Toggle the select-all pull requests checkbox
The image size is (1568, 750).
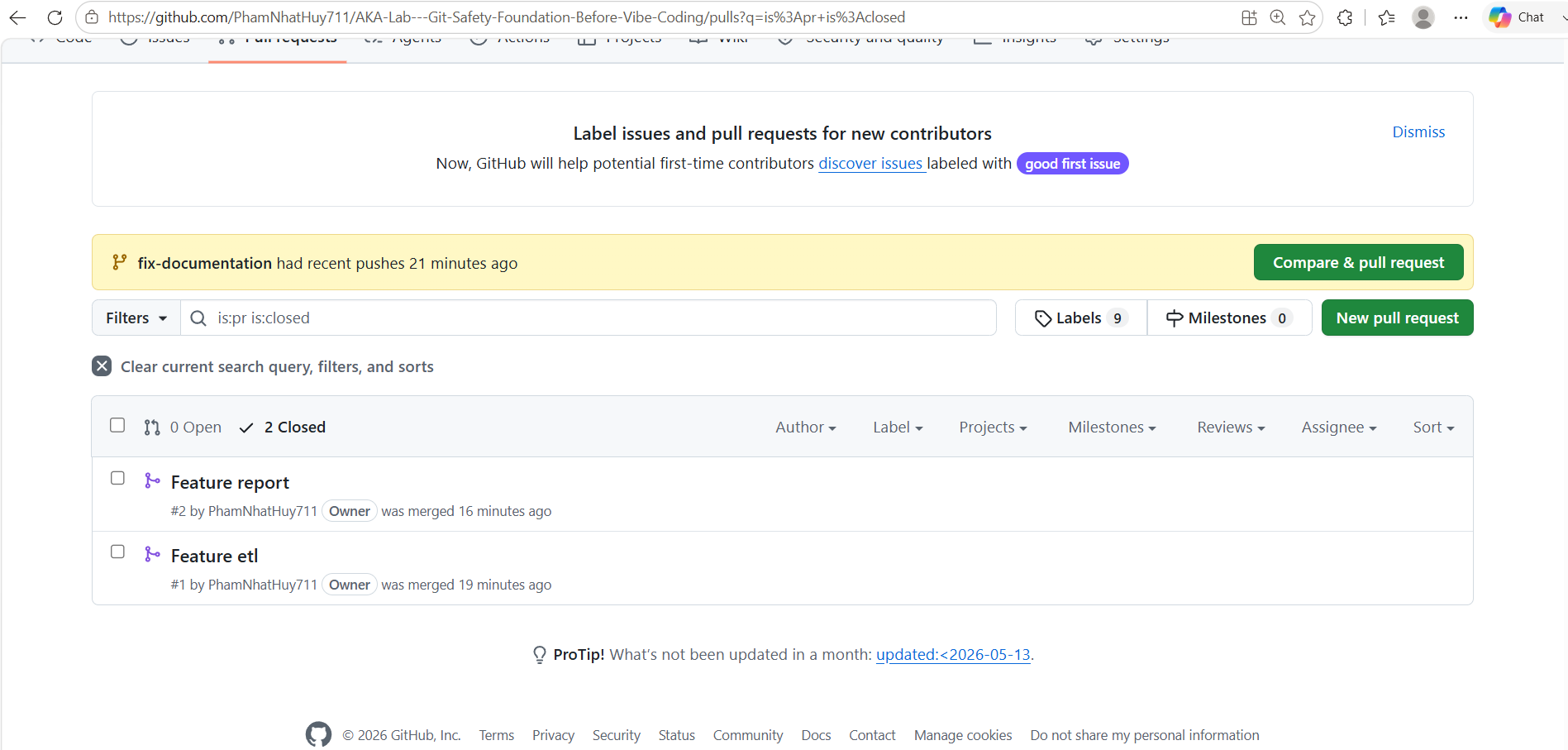click(117, 425)
